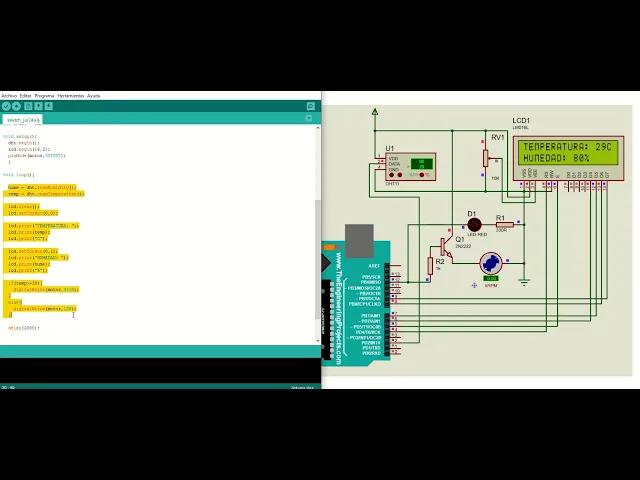
Task: Select the ground terminal symbol
Action: pos(524,282)
